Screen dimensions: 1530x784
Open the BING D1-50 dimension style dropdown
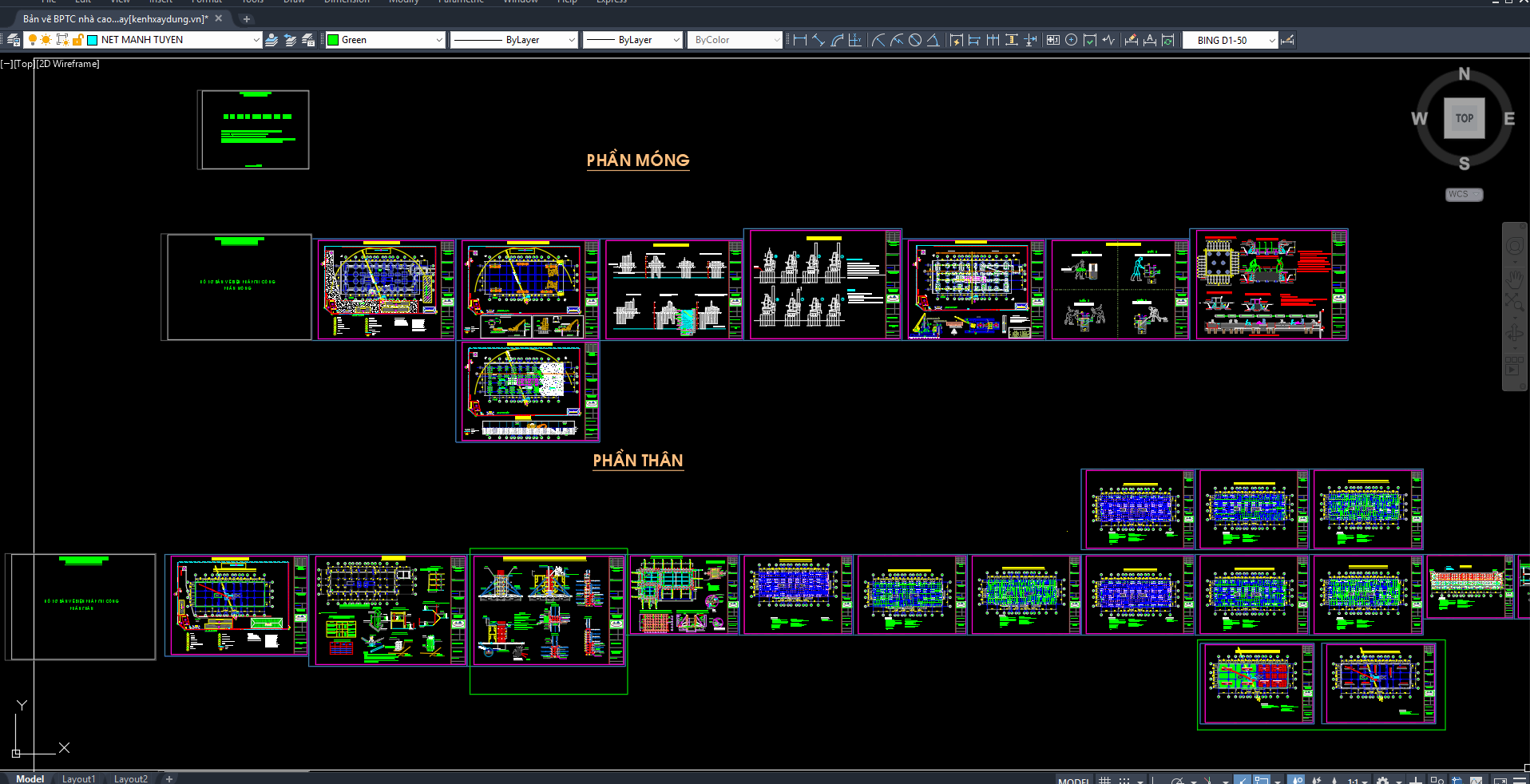pos(1271,40)
